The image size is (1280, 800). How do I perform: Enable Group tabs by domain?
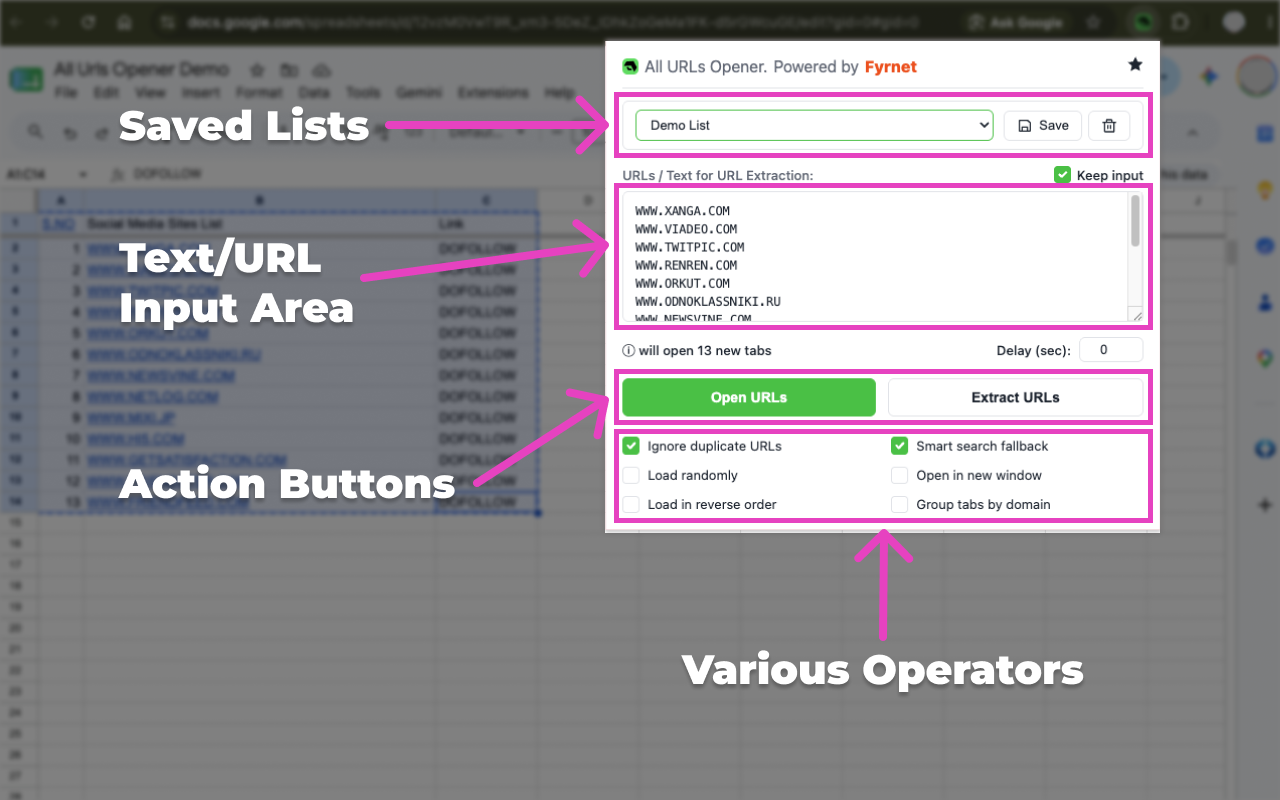coord(900,504)
